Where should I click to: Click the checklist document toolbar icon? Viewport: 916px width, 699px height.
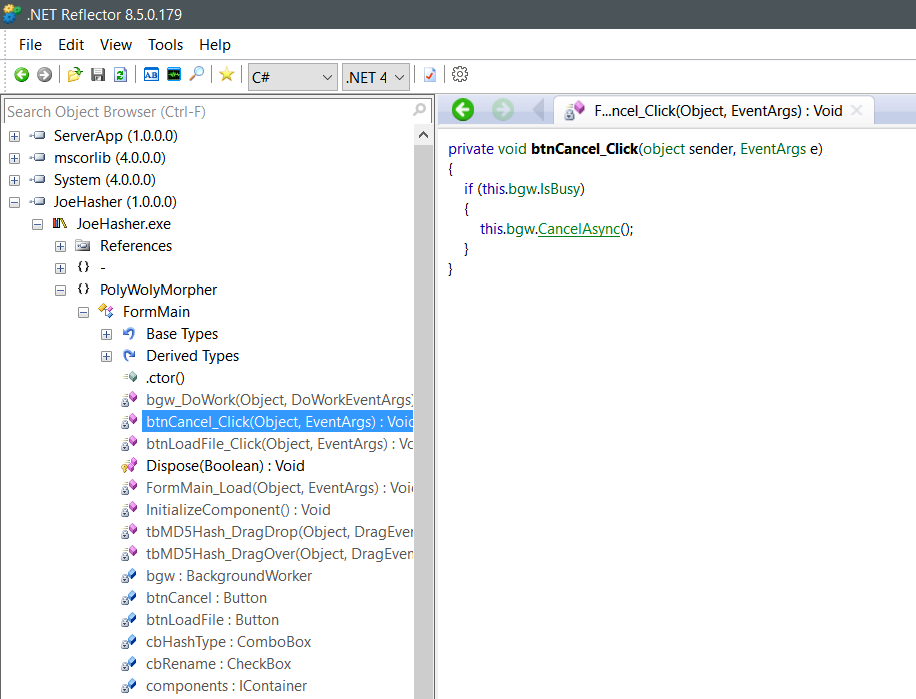430,75
